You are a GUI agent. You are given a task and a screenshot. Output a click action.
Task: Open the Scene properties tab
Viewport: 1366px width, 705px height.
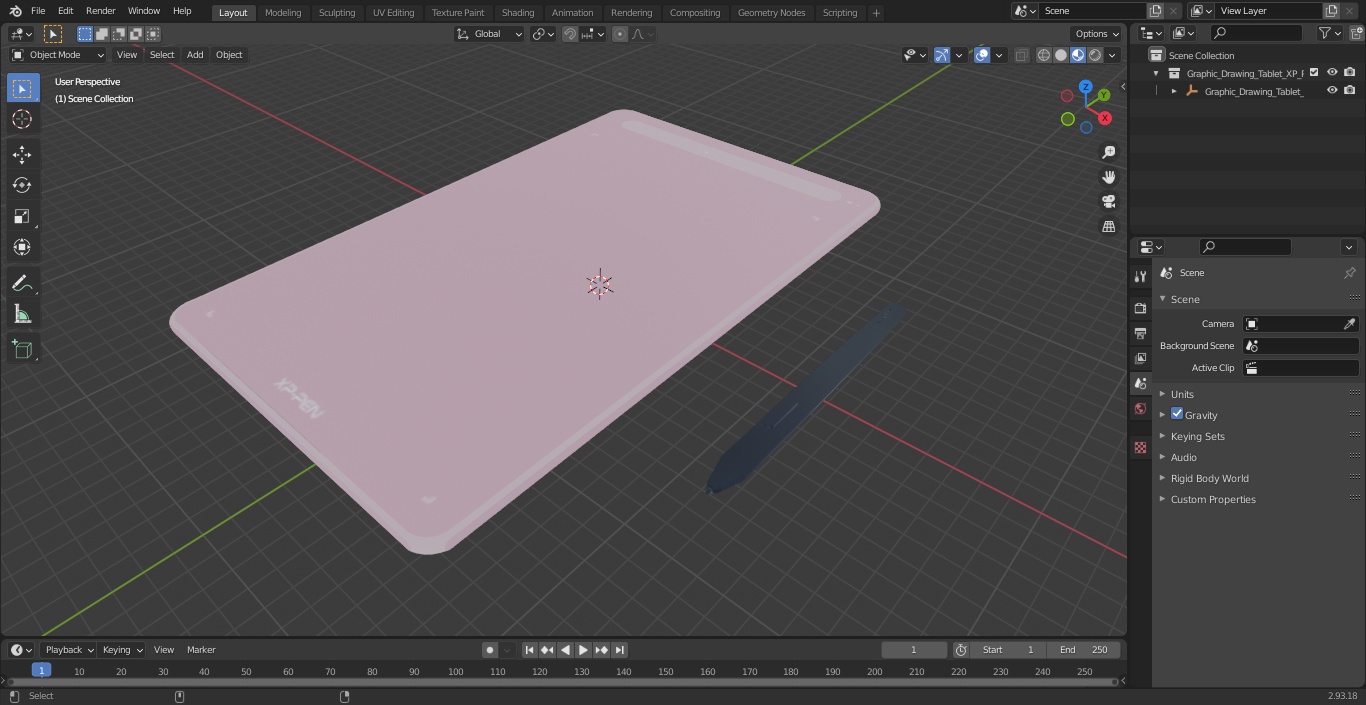click(1140, 383)
